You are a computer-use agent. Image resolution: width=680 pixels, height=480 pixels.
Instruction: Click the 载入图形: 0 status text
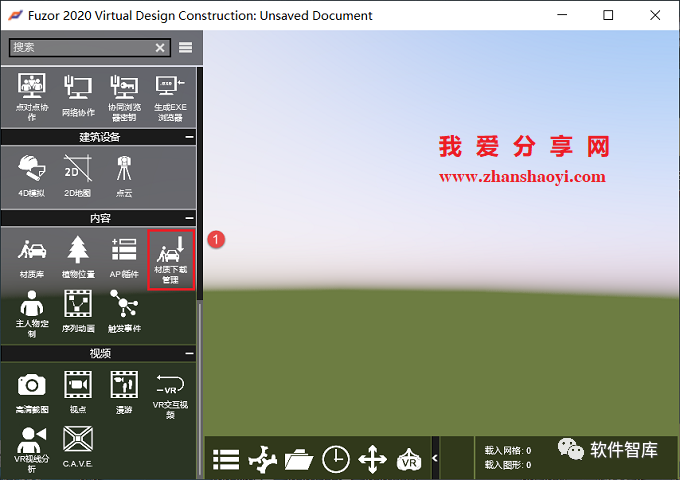[x=507, y=465]
